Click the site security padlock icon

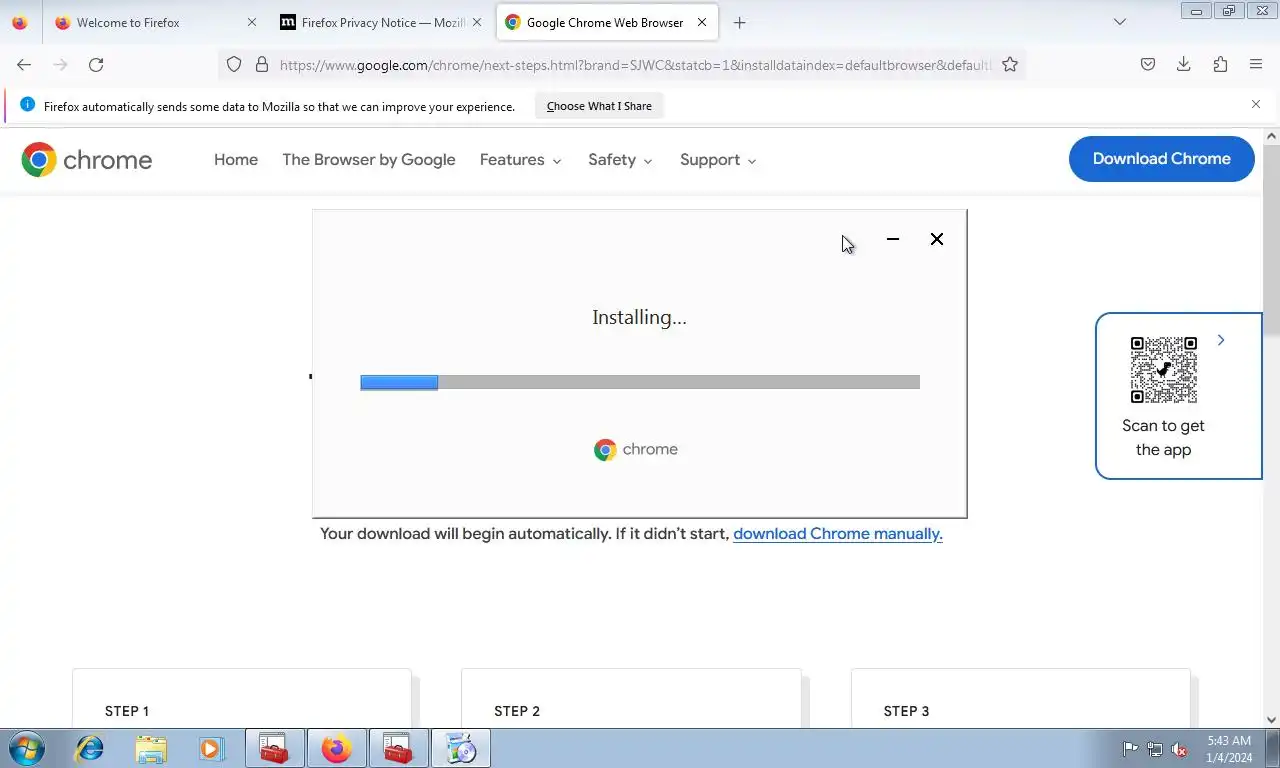pyautogui.click(x=262, y=65)
